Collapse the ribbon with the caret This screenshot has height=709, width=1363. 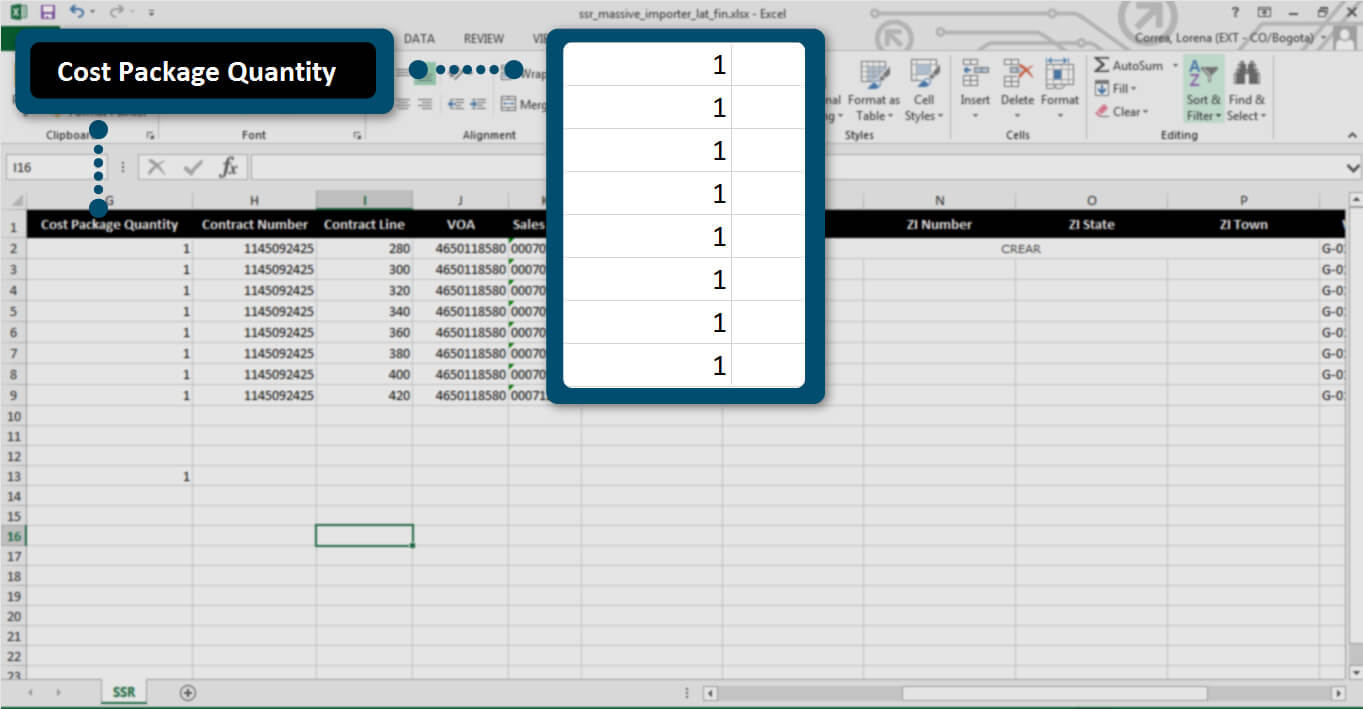[1352, 135]
